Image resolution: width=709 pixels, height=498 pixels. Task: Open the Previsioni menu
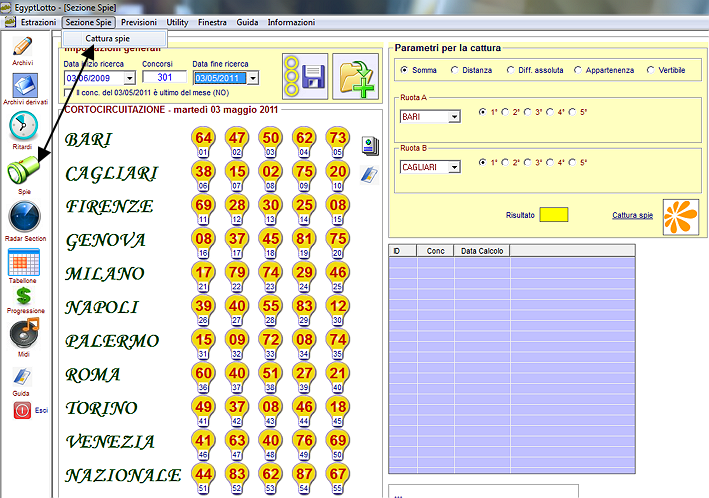tap(139, 22)
